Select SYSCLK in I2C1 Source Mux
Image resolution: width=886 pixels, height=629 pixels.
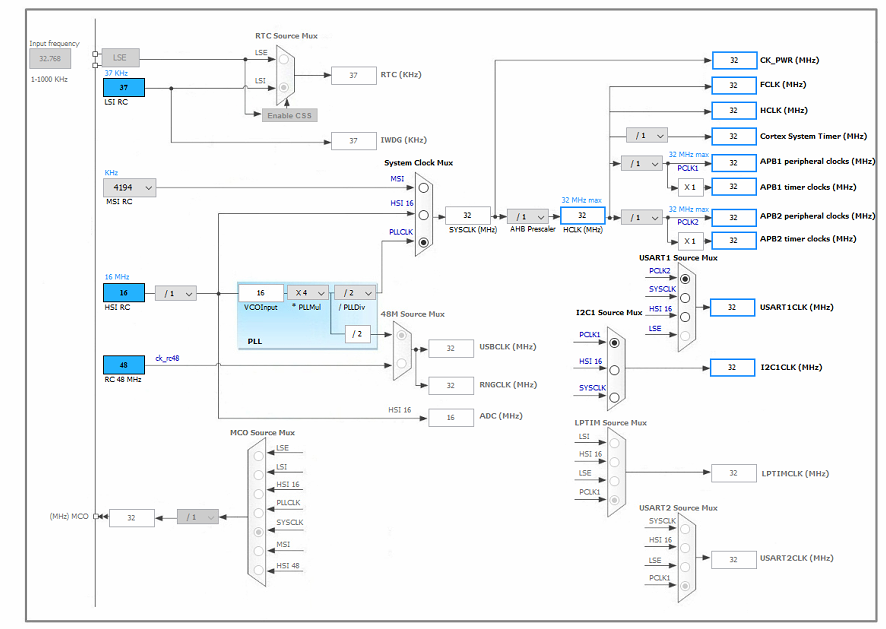[614, 397]
